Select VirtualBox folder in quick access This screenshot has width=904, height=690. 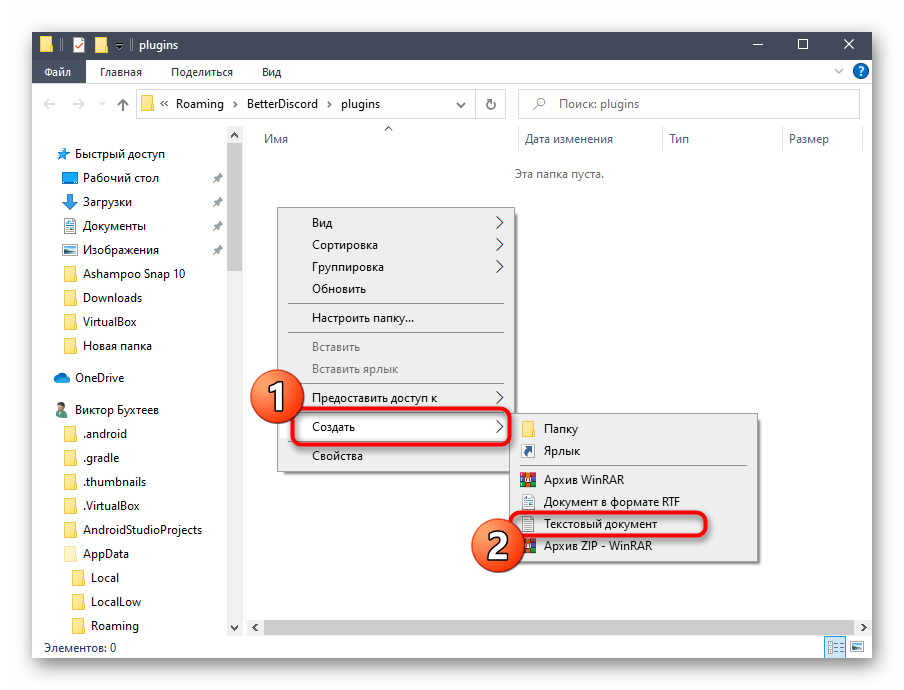pyautogui.click(x=109, y=322)
